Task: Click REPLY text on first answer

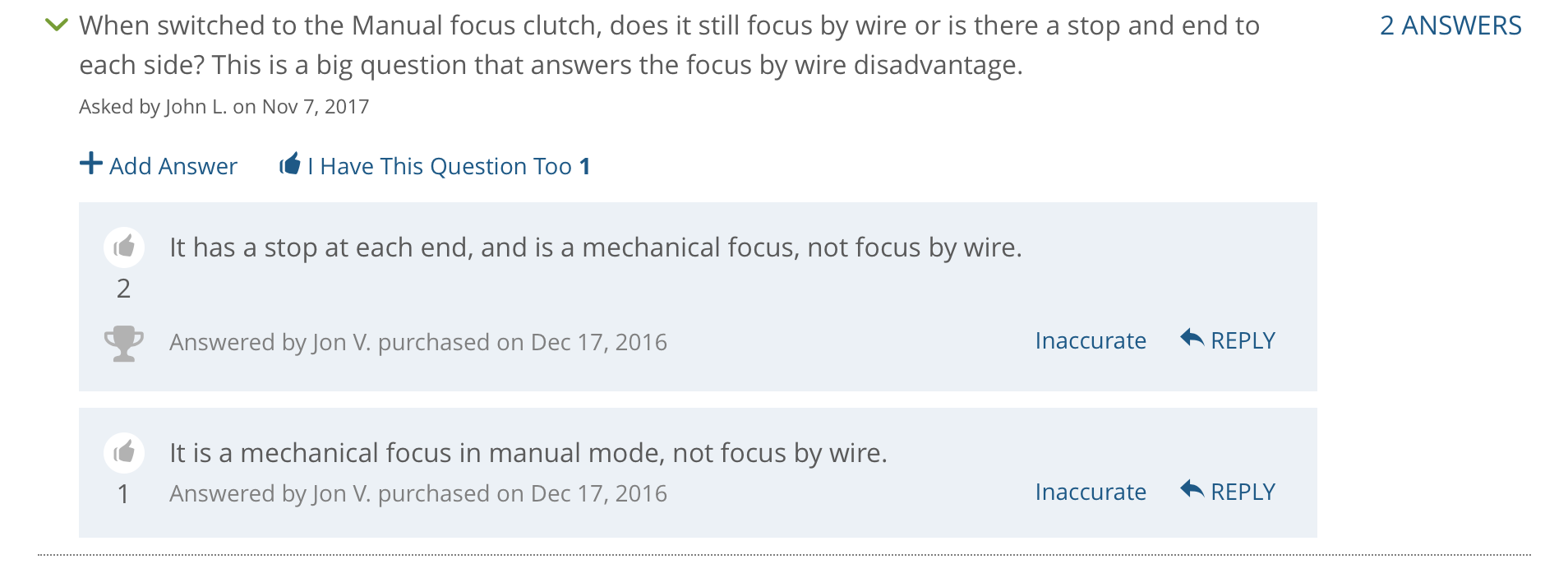Action: click(1243, 340)
